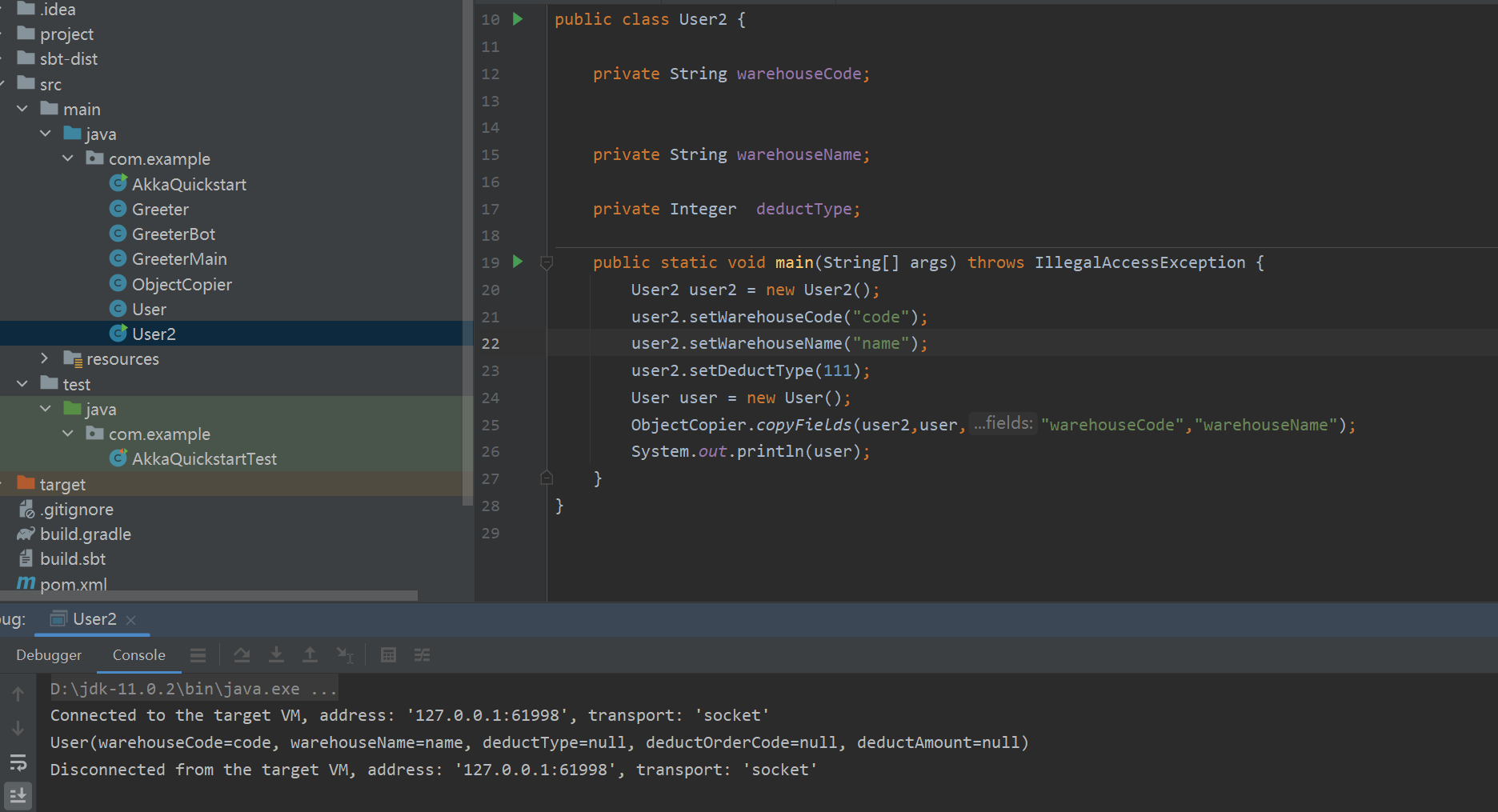The width and height of the screenshot is (1498, 812).
Task: Click the jdk java.exe command line in console
Action: (194, 689)
